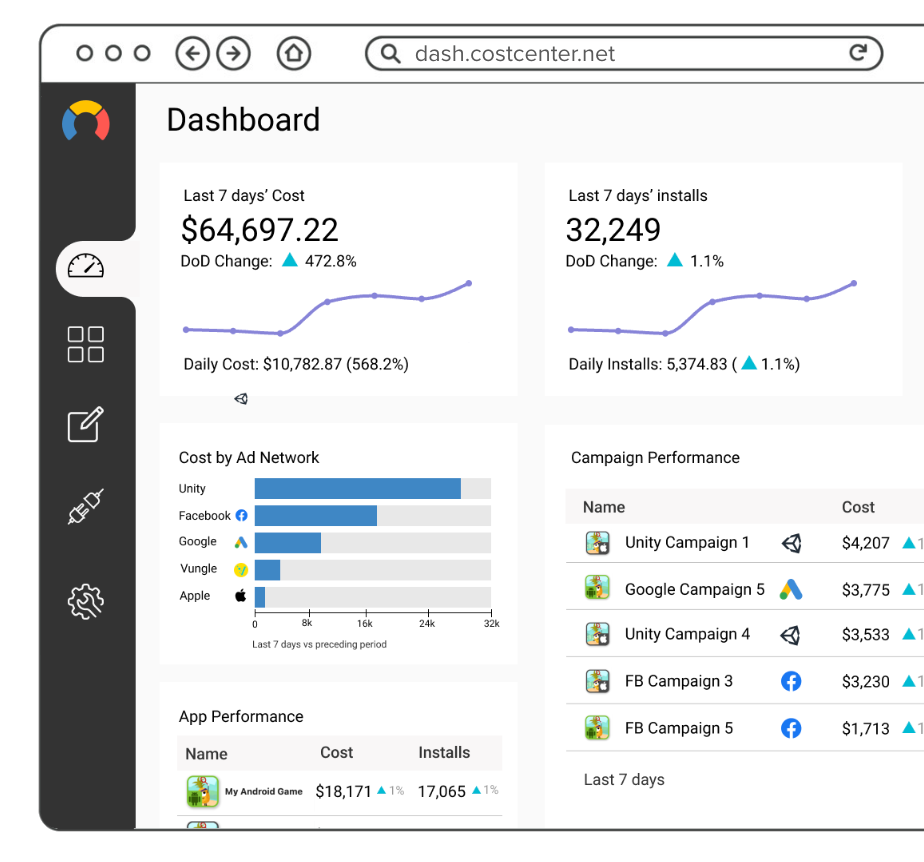Click app thumbnail in Unity Campaign 1 row
This screenshot has width=924, height=862.
[x=598, y=543]
